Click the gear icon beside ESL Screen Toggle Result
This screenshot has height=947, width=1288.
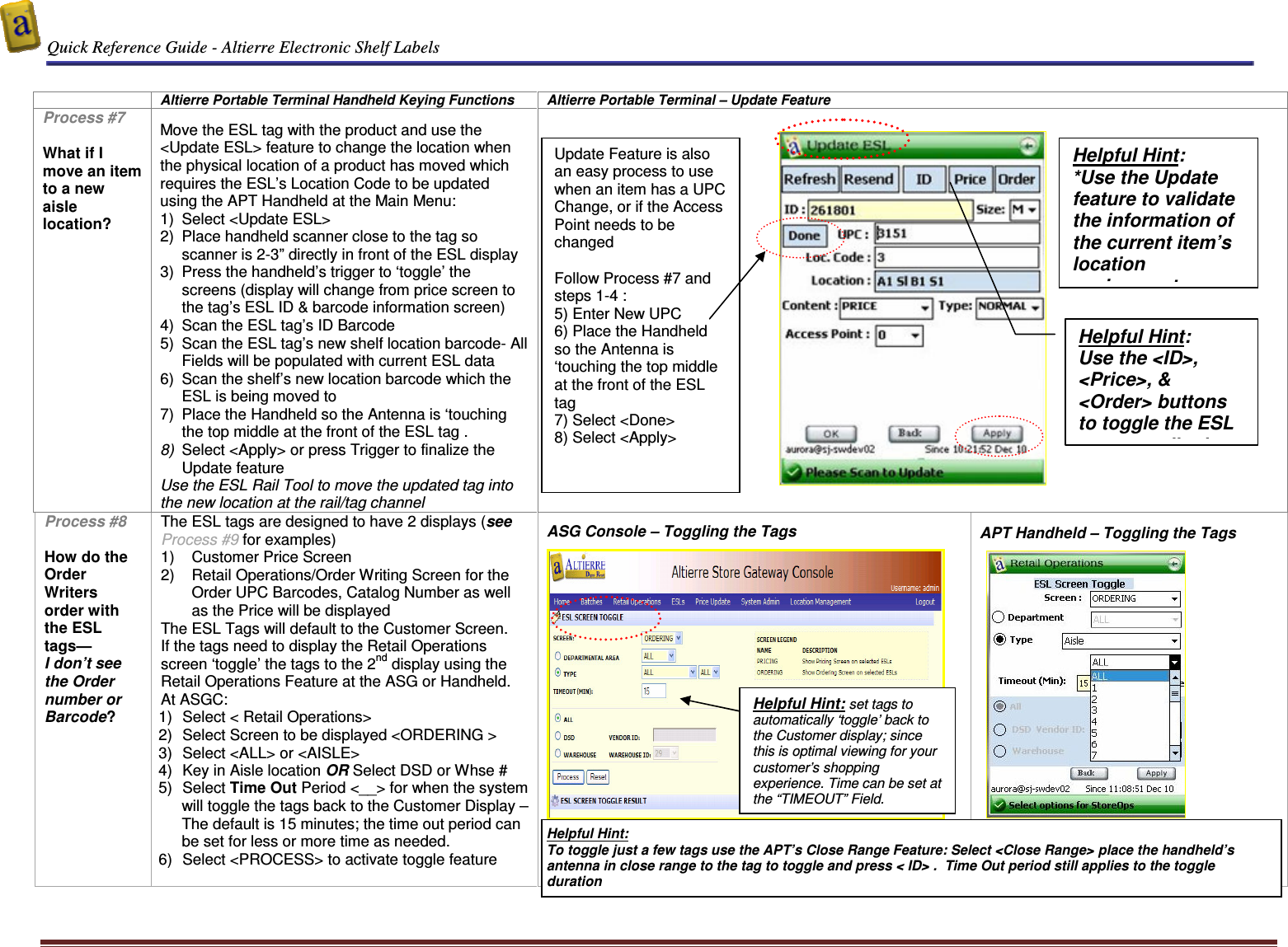click(x=556, y=799)
